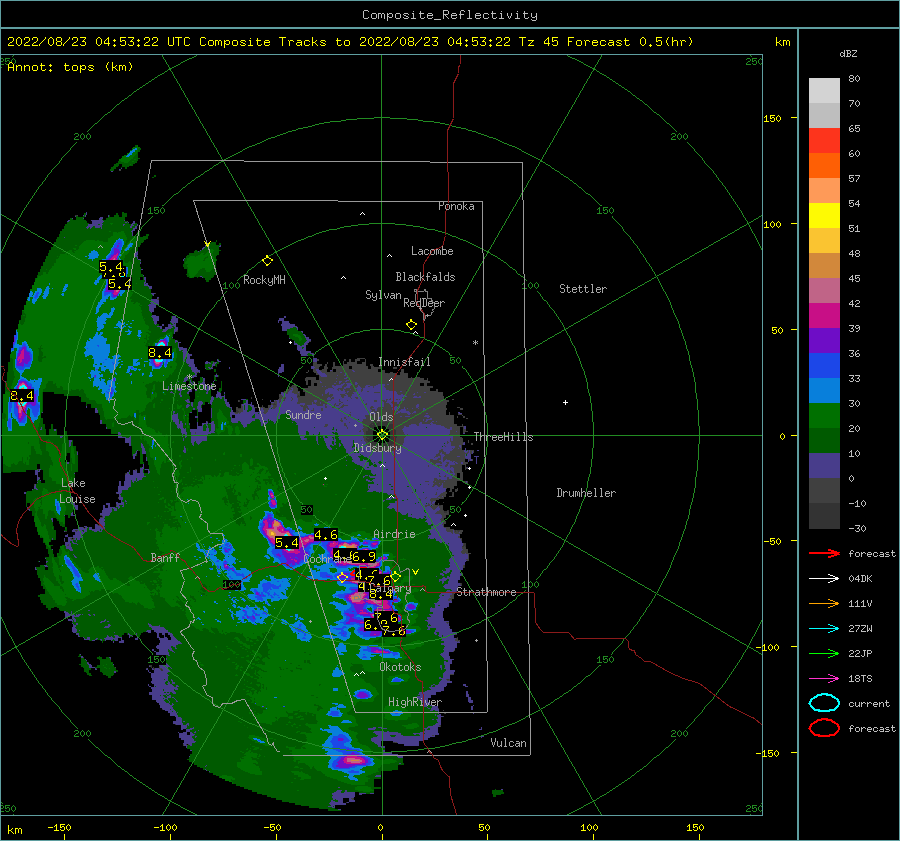
Task: Click the Strathmore town label
Action: coord(486,592)
